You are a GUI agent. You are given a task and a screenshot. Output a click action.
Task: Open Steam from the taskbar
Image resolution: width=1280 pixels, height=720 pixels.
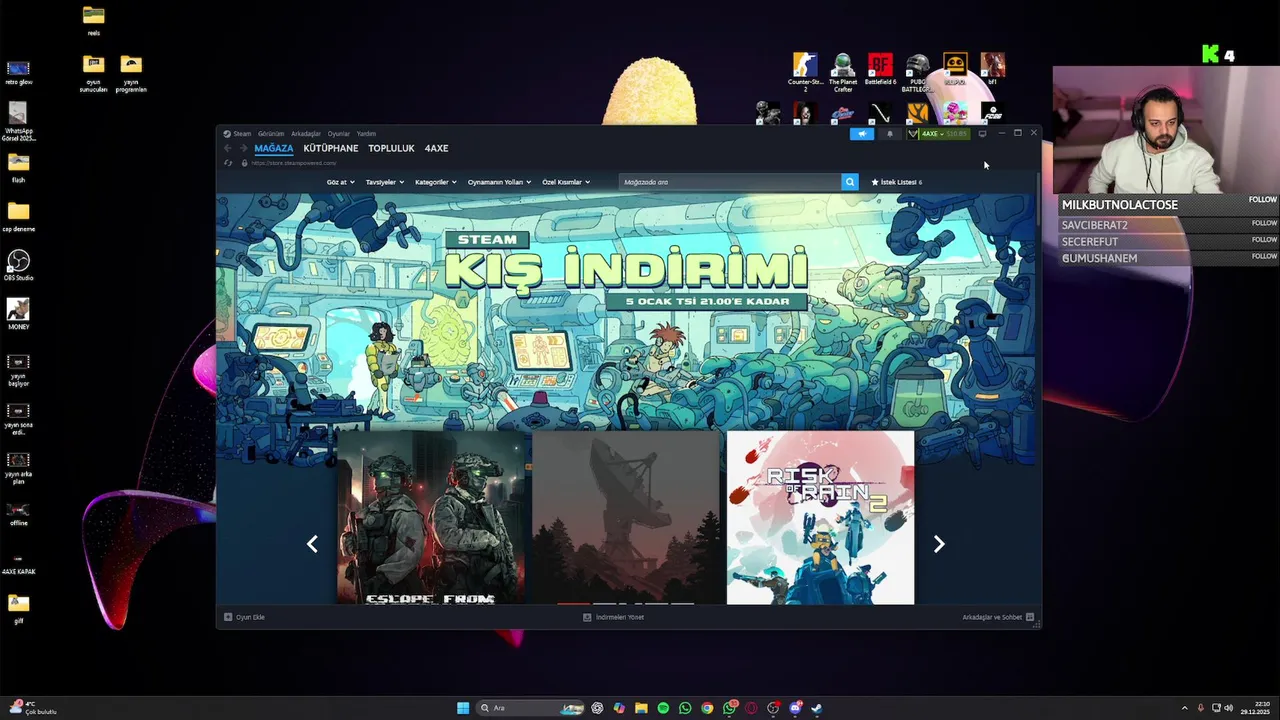click(x=817, y=708)
